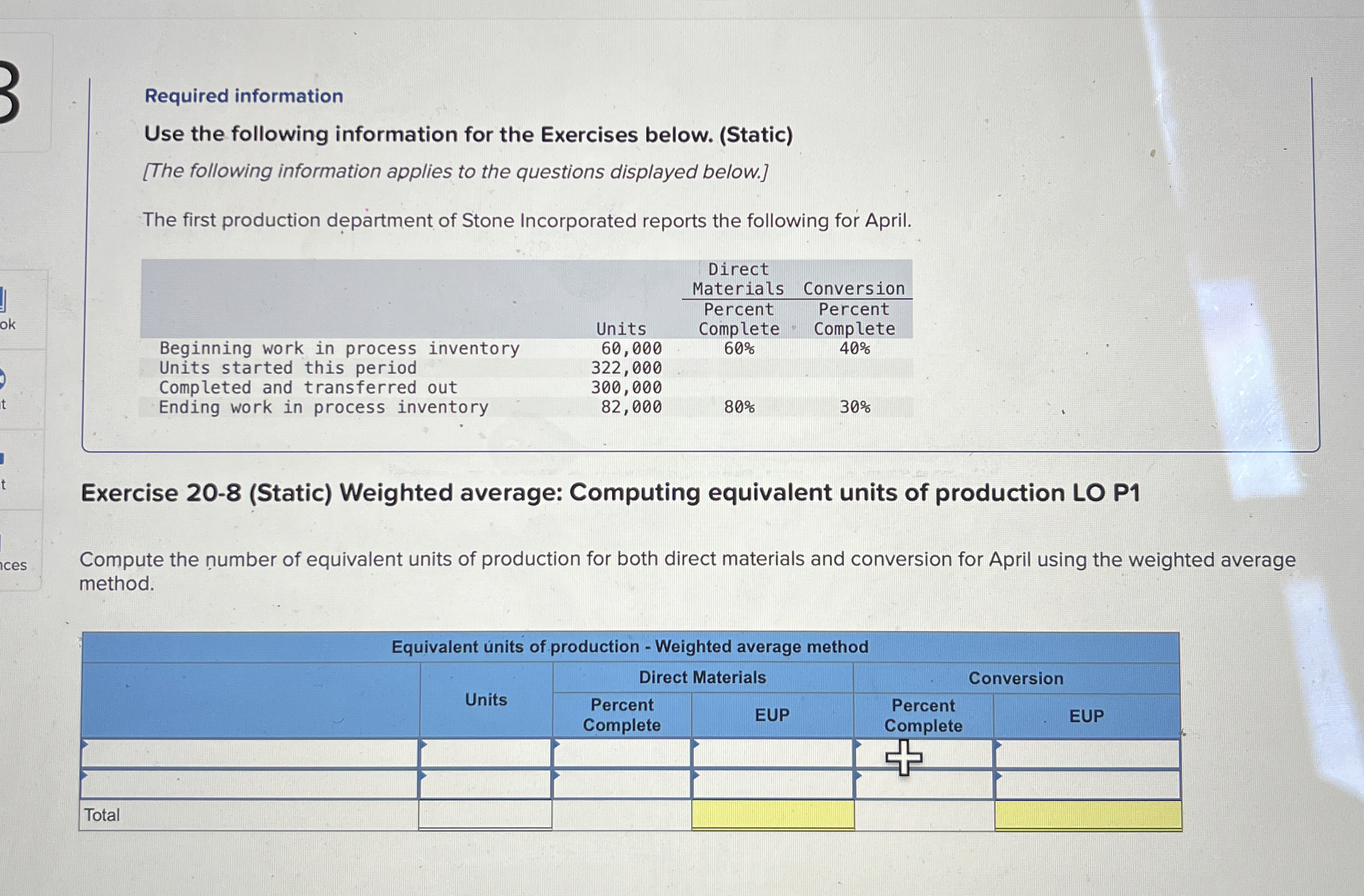Click yellow Total Direct Materials EUP cell

[772, 814]
